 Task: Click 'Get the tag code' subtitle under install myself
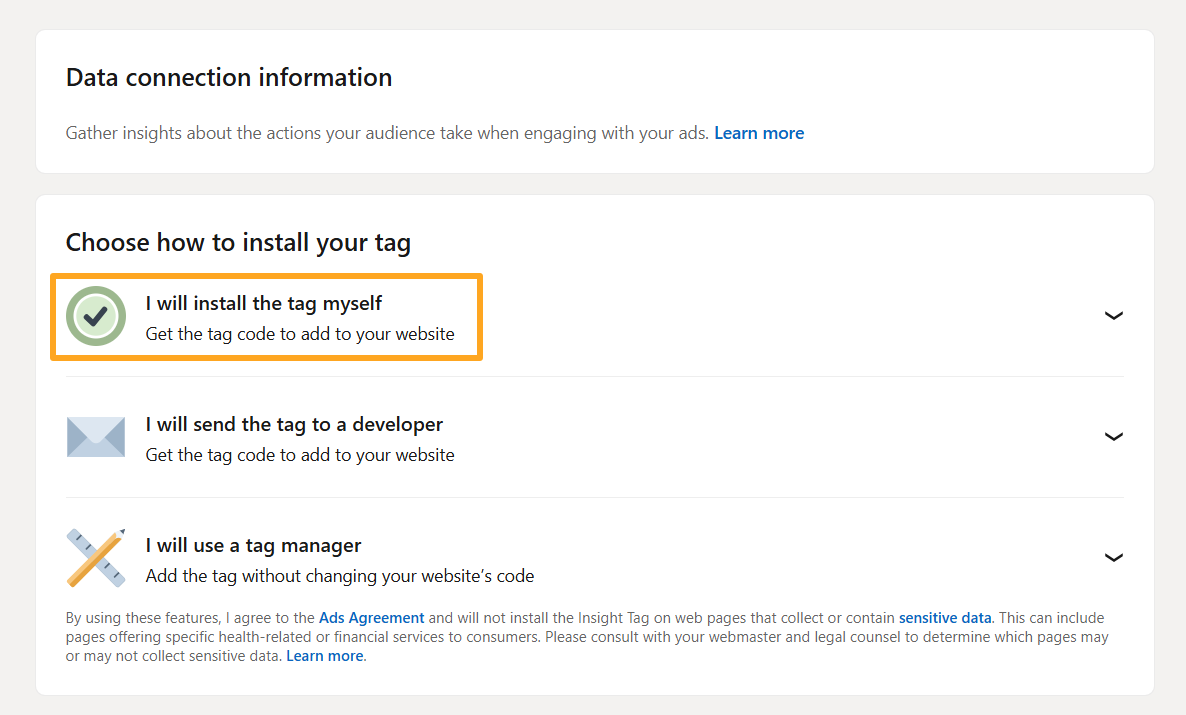(300, 334)
